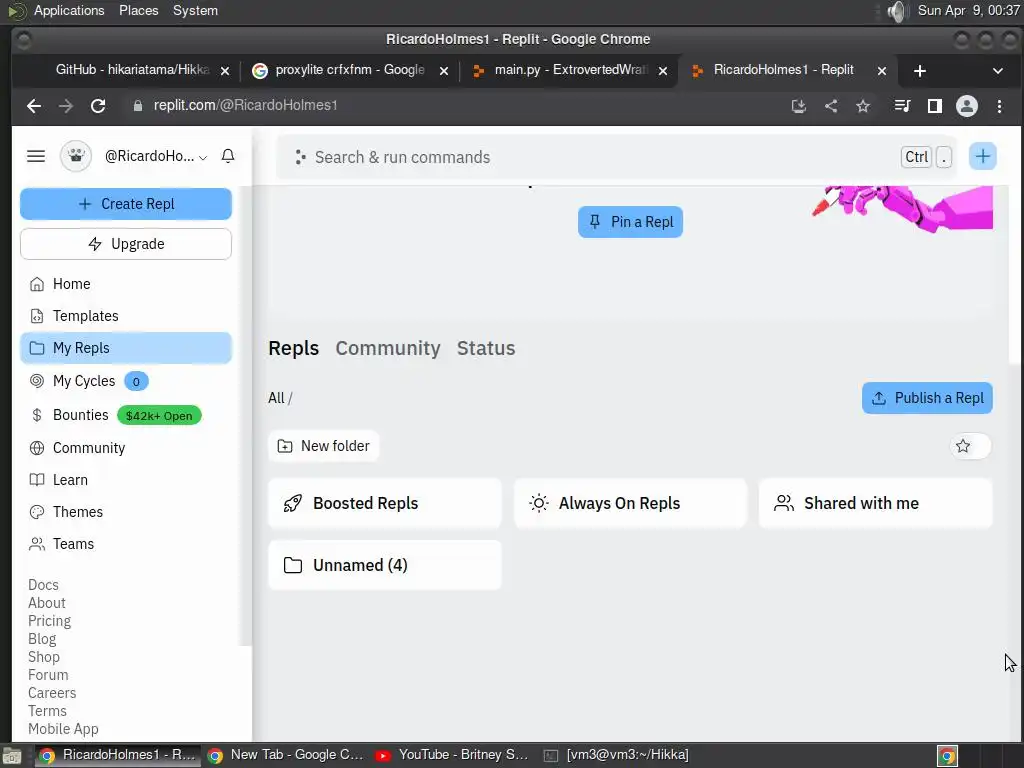
Task: Open Teams in sidebar
Action: click(x=126, y=544)
